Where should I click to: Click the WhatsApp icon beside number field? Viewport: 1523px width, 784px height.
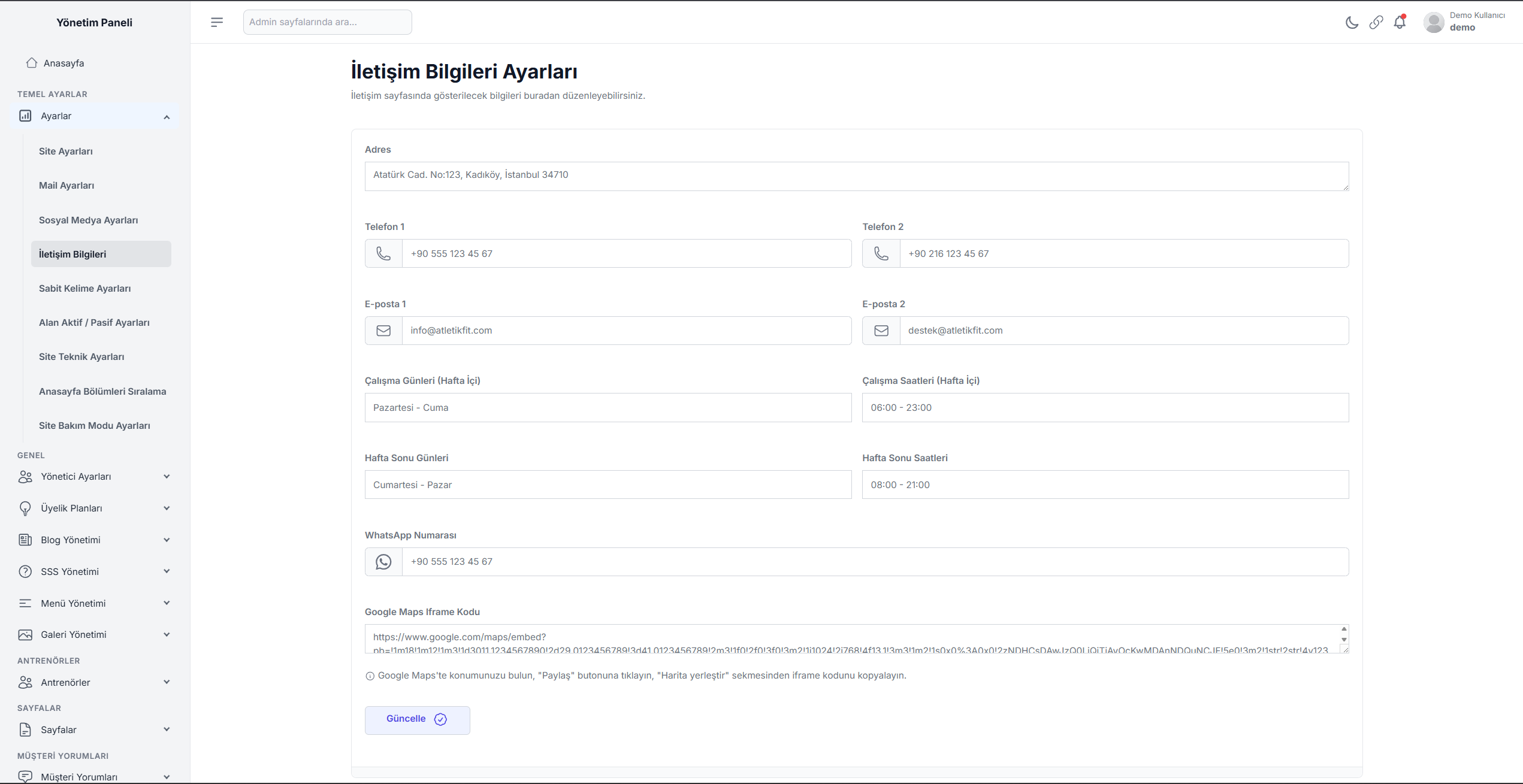(x=383, y=562)
